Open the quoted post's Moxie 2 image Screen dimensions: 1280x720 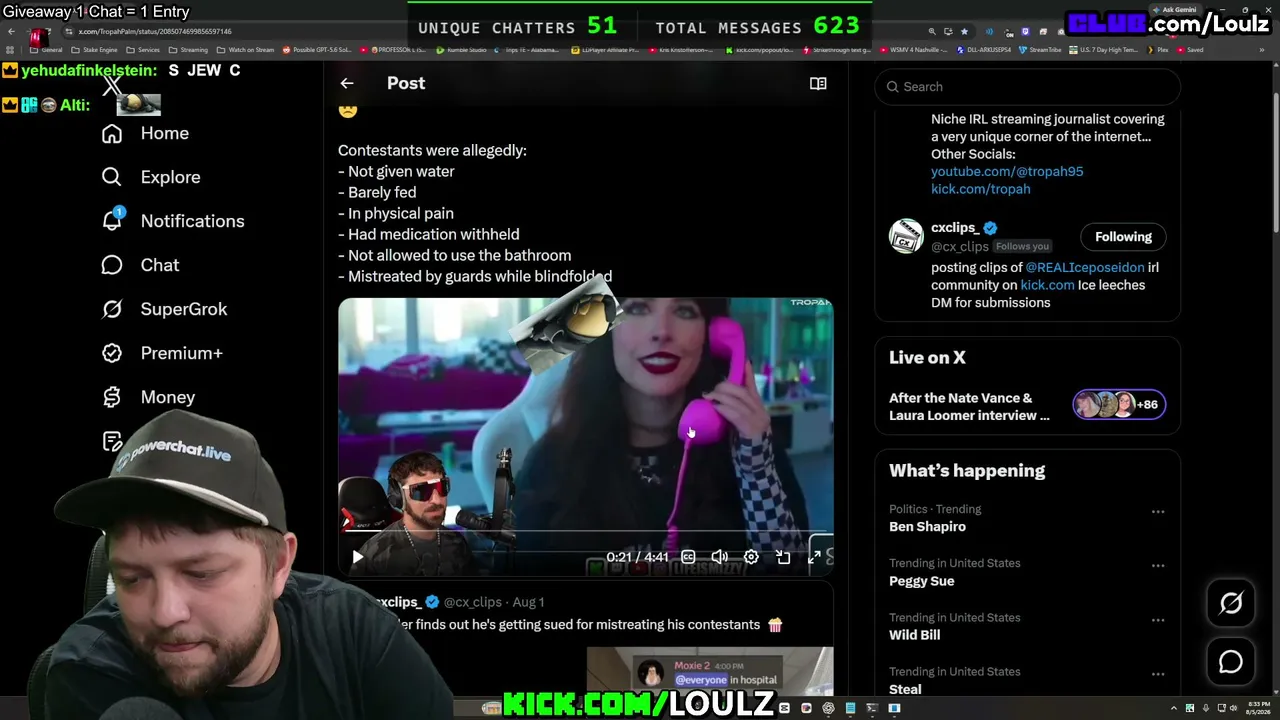(x=710, y=670)
